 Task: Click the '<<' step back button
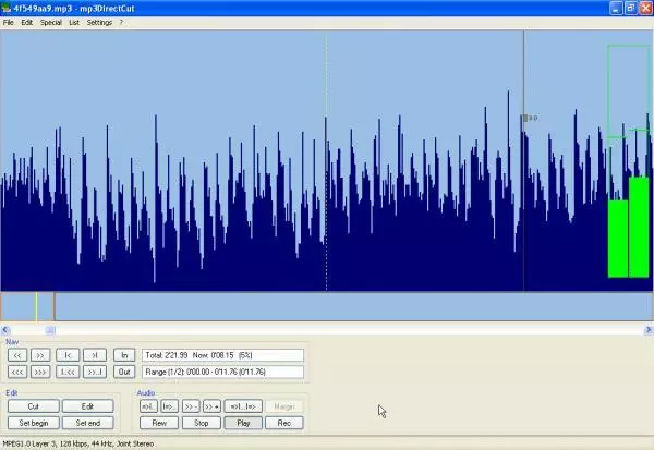click(x=18, y=355)
